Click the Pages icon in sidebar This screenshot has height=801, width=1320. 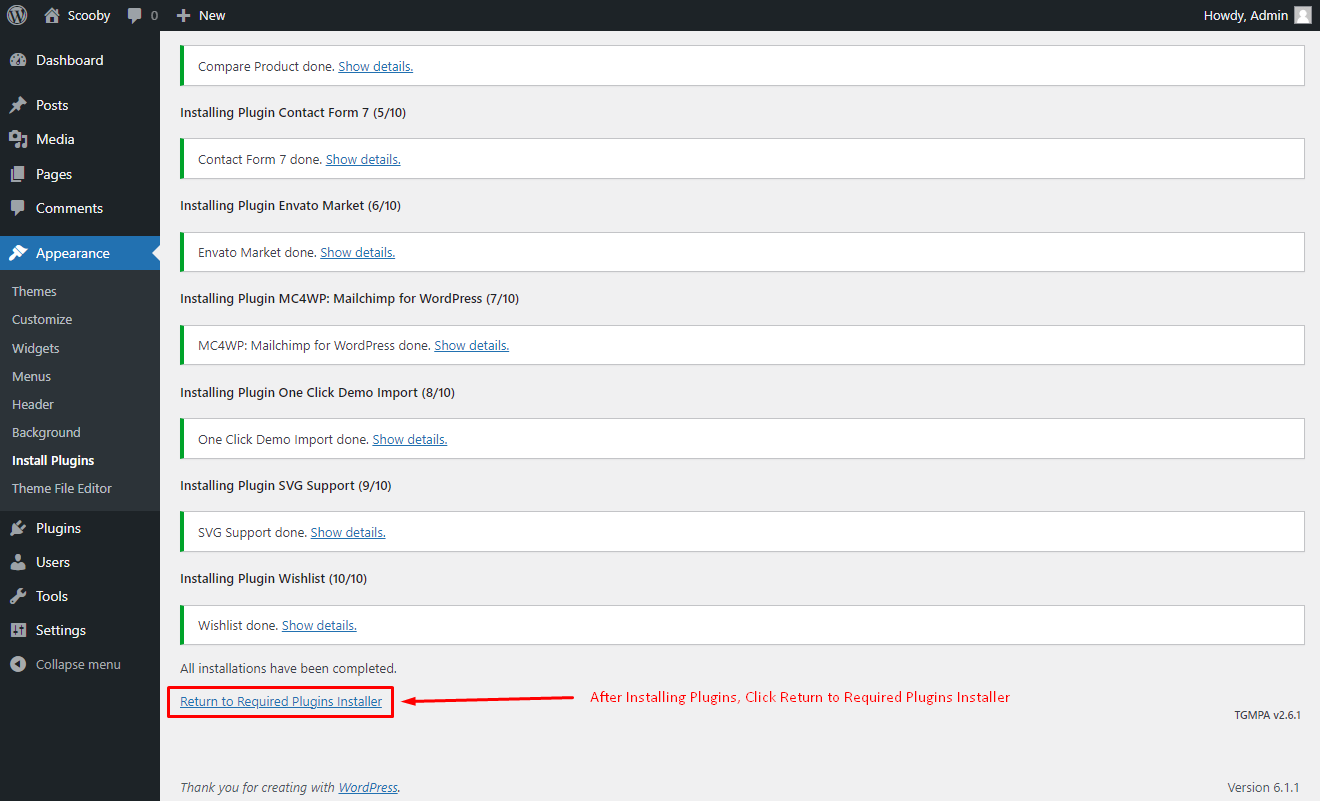pos(18,174)
